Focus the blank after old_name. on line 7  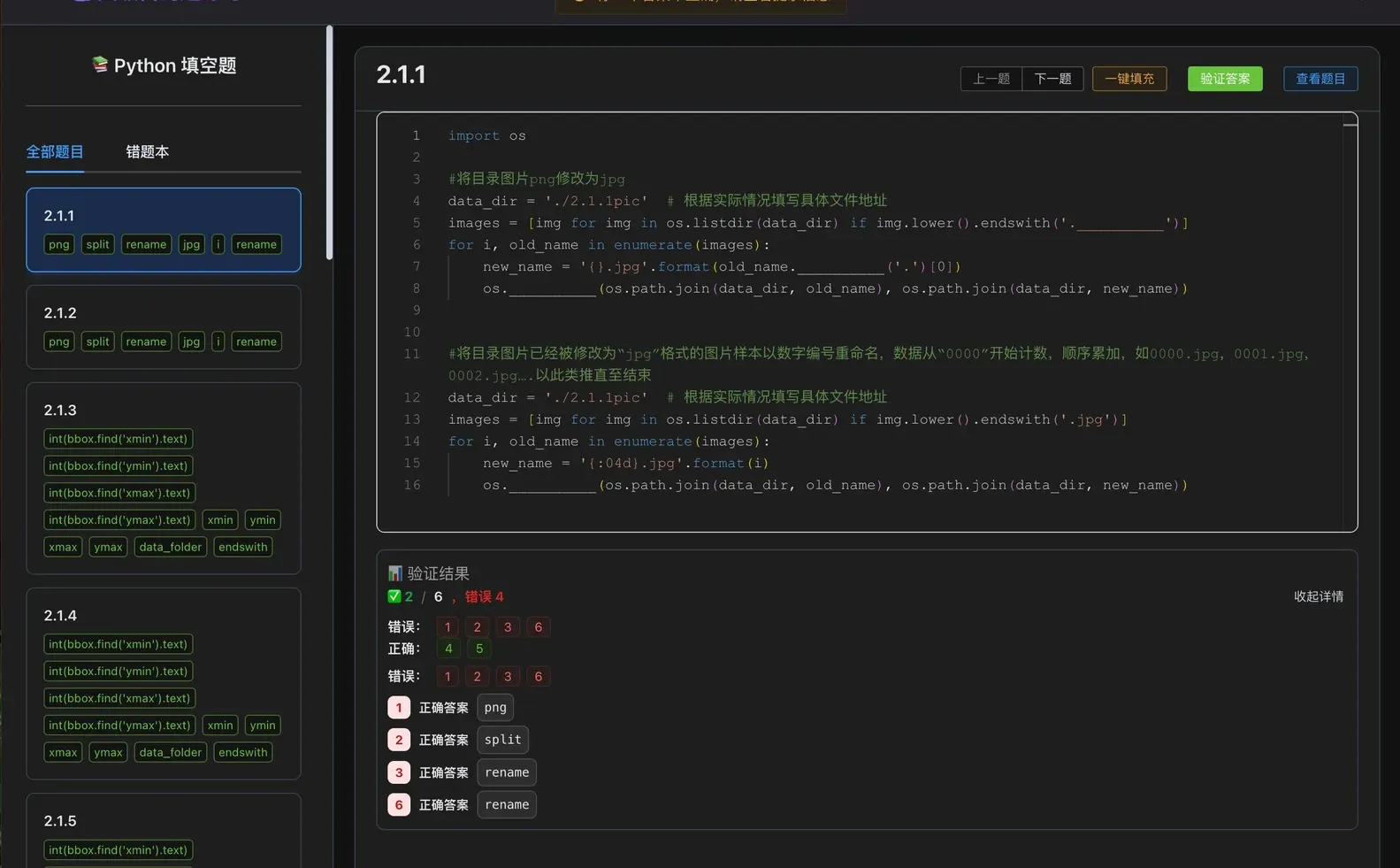841,266
